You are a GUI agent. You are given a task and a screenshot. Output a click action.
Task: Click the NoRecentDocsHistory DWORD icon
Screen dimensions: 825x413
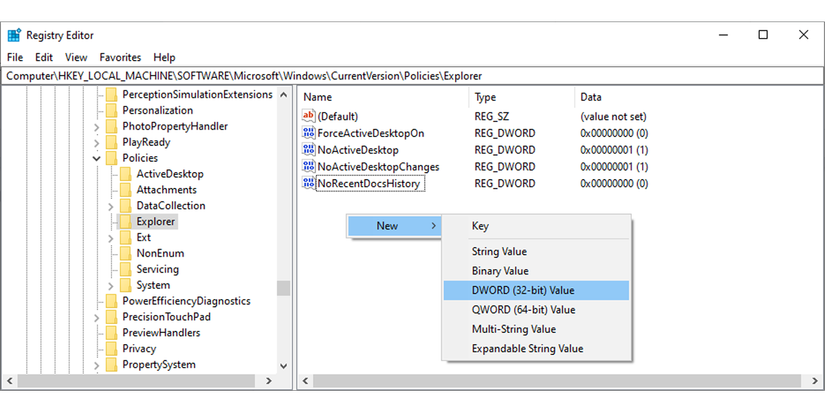click(x=308, y=183)
